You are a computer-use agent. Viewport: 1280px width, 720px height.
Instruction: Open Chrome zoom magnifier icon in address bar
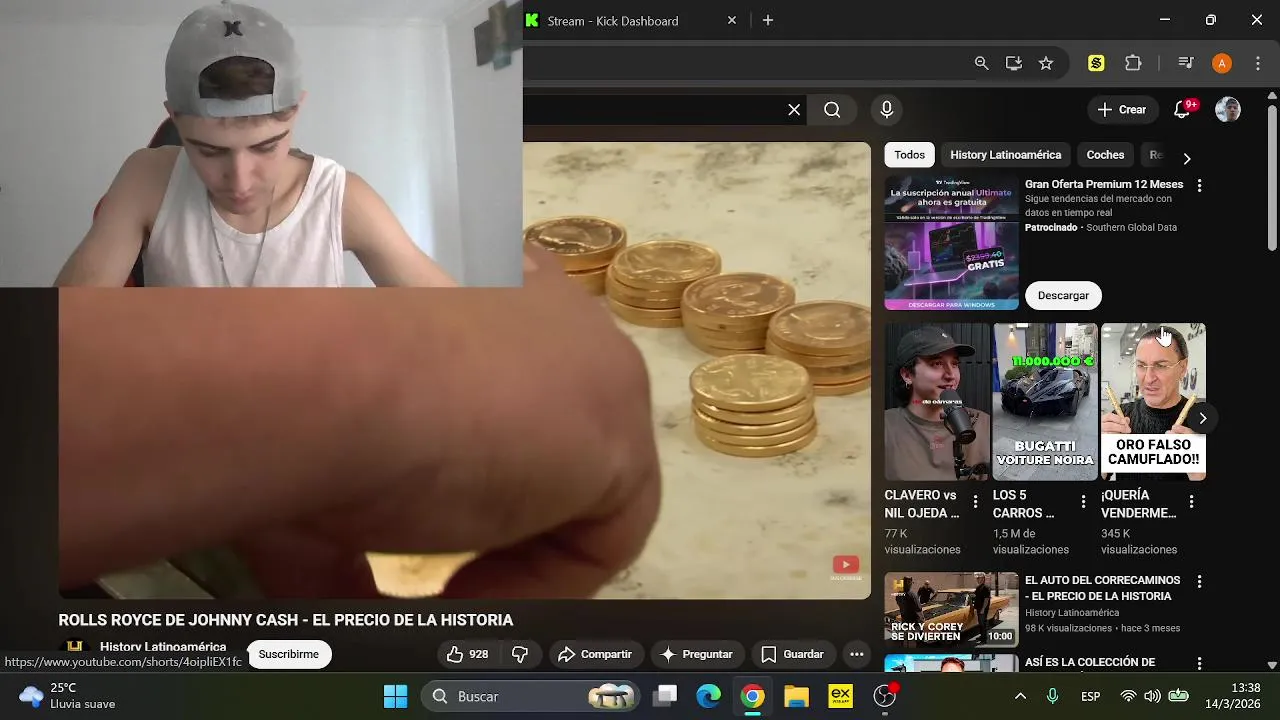point(981,63)
